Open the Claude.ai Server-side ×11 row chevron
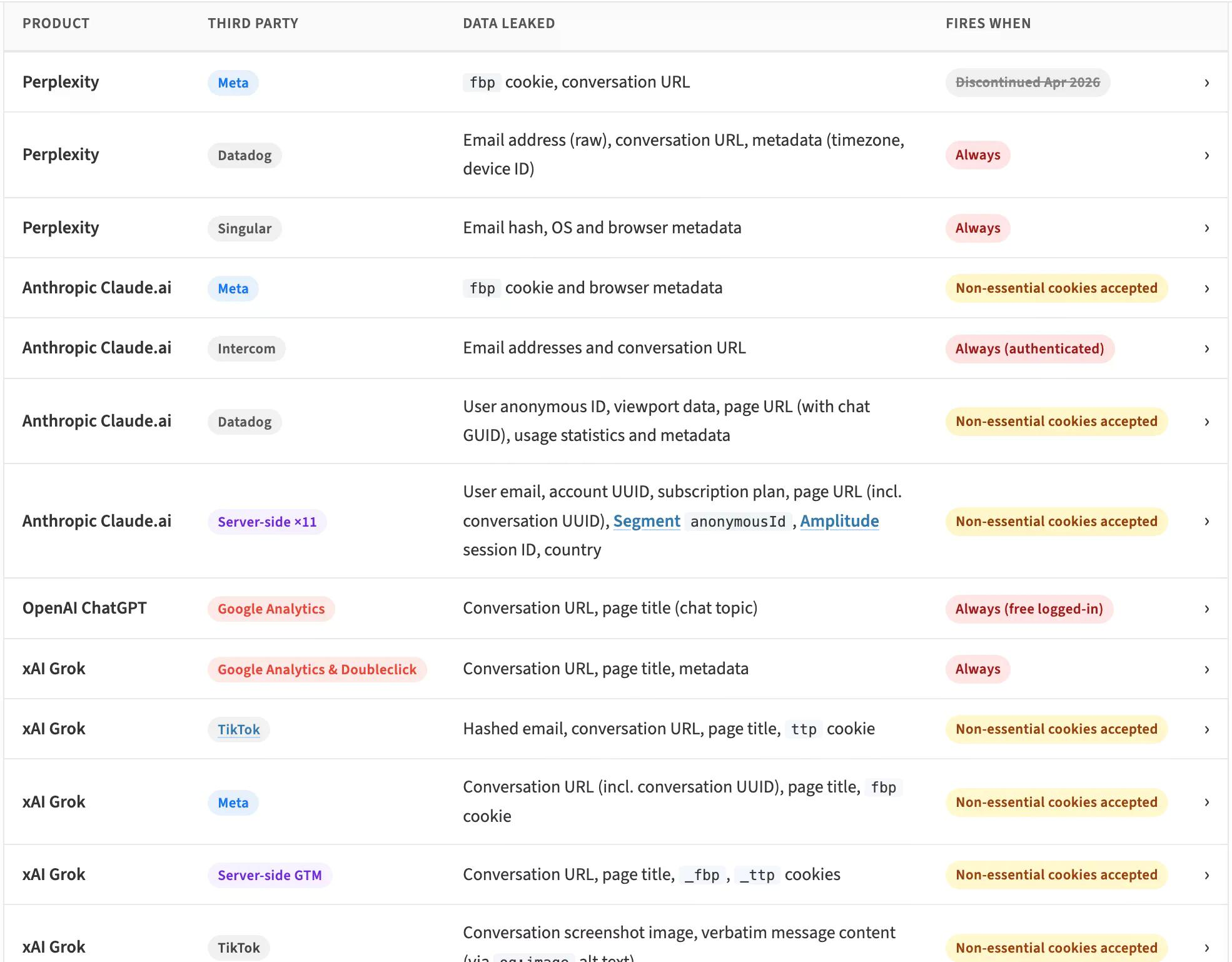This screenshot has height=962, width=1232. pyautogui.click(x=1206, y=521)
